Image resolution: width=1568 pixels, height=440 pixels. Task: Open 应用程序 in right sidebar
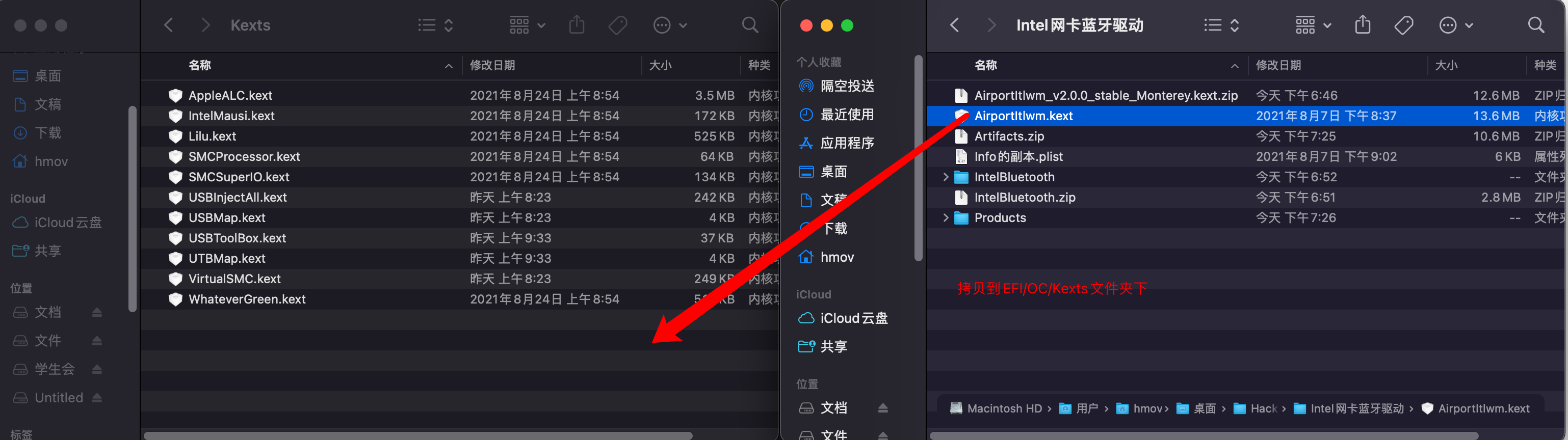click(x=846, y=144)
